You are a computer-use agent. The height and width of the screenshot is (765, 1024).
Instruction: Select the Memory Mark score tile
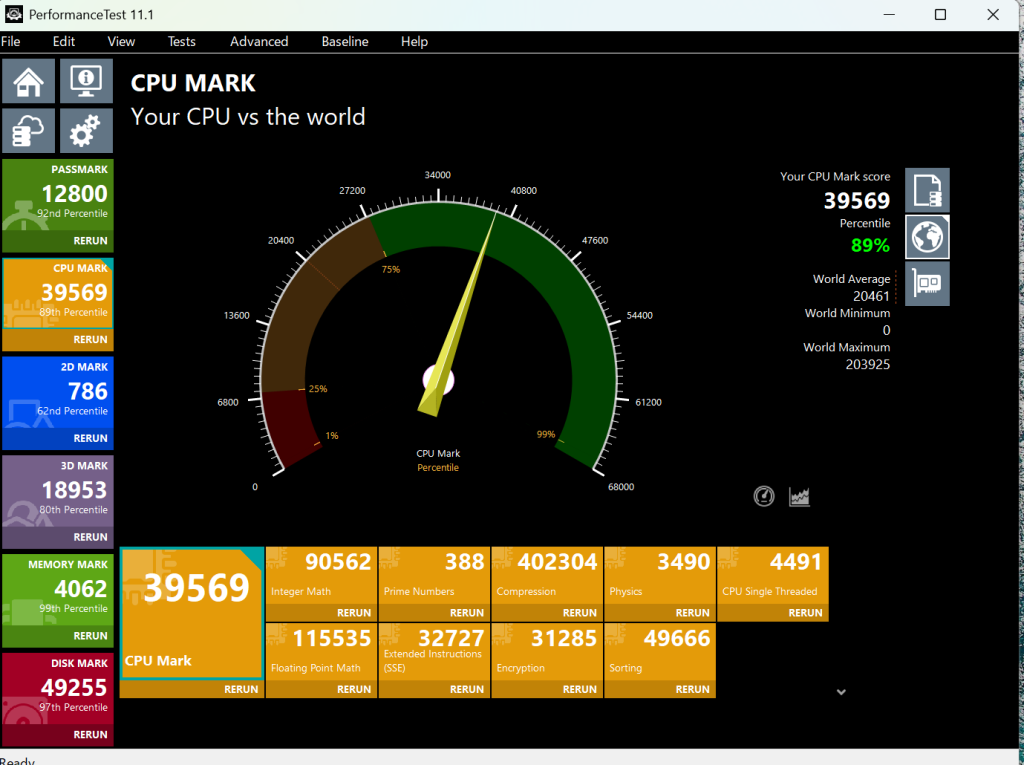point(58,591)
